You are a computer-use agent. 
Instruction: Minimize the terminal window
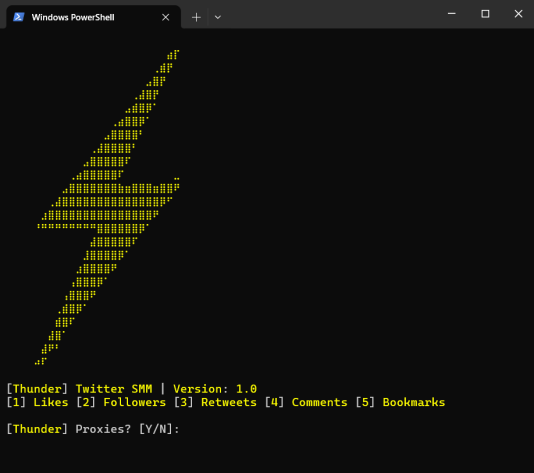point(452,14)
